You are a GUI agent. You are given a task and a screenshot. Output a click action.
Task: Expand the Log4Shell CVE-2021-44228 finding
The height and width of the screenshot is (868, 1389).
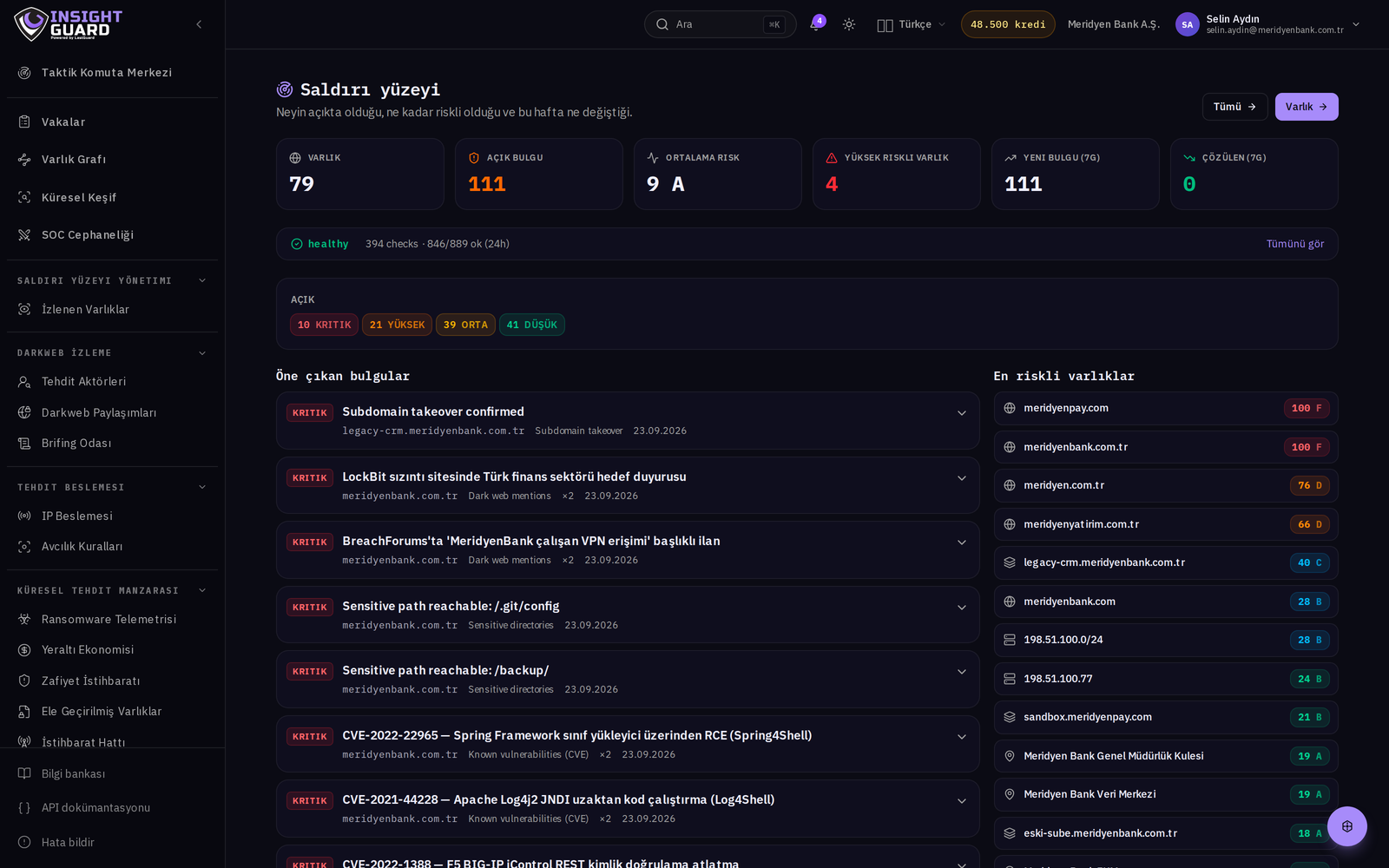click(x=961, y=801)
